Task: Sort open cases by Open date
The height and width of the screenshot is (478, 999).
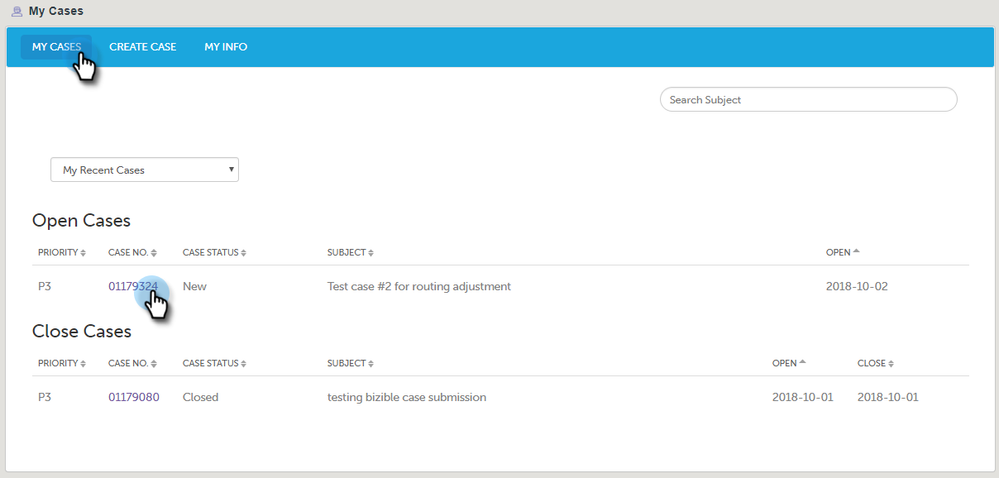Action: 842,253
